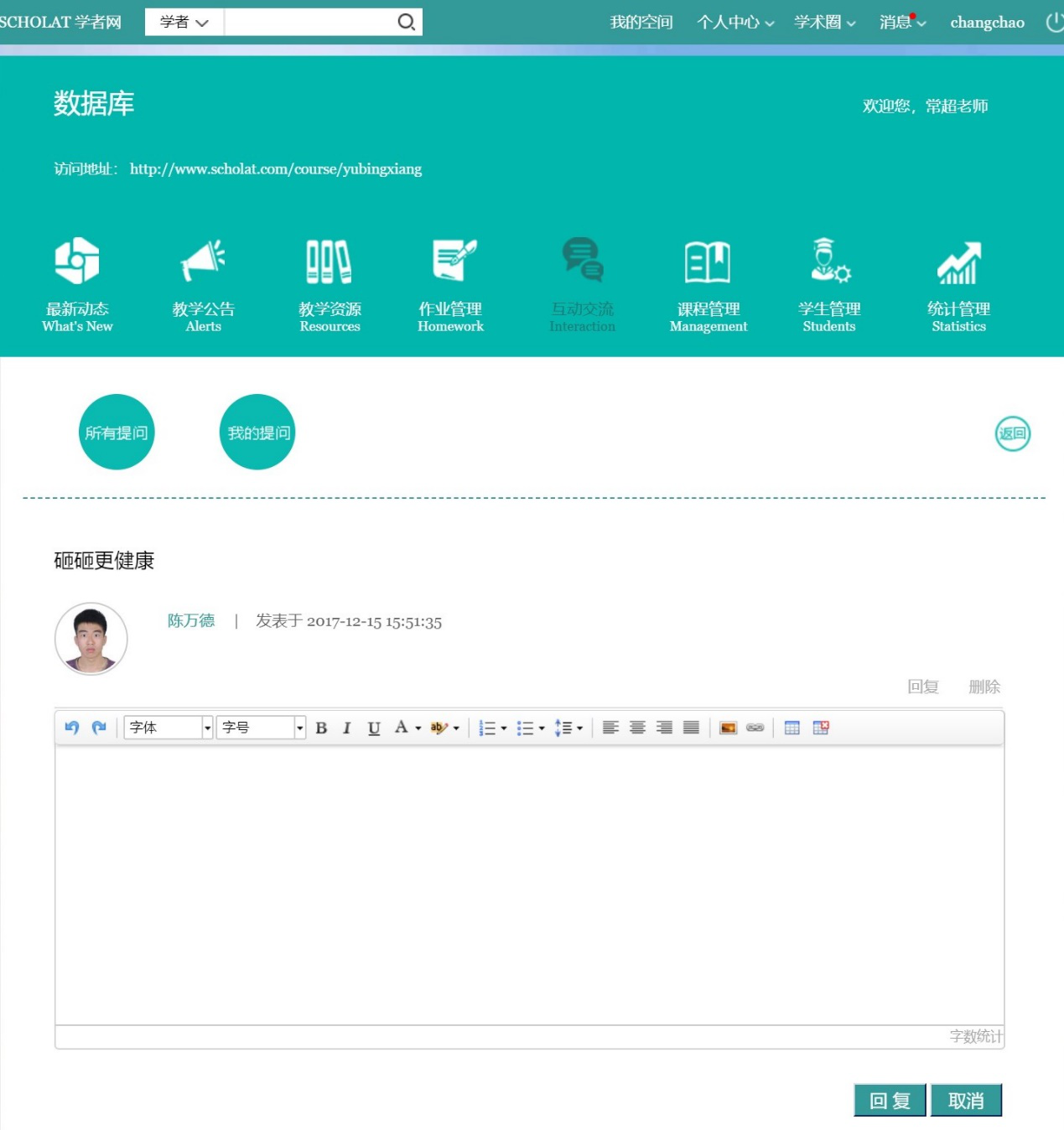
Task: Insert a table with the table icon
Action: 792,728
